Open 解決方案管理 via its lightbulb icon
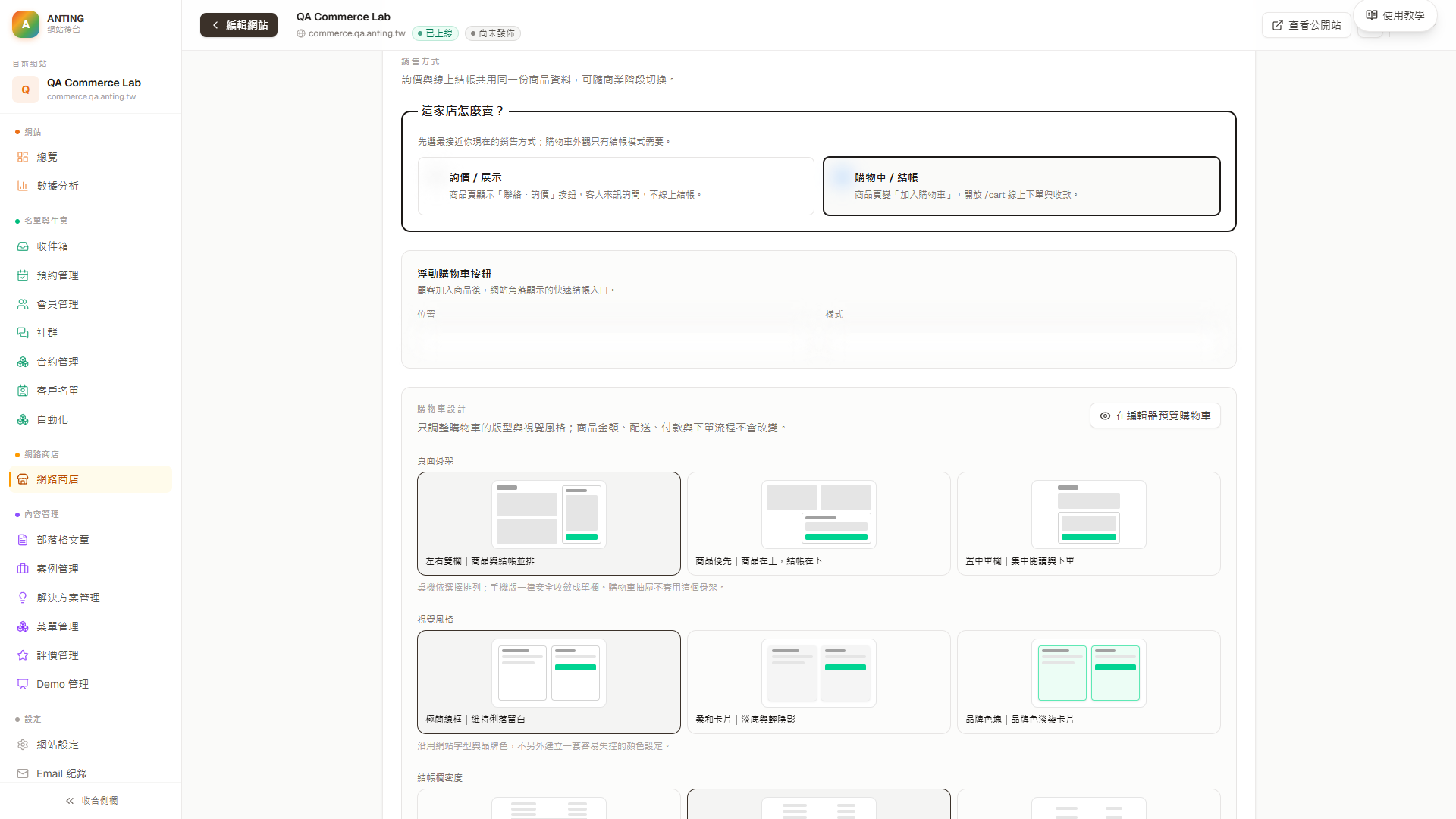The image size is (1456, 819). (x=23, y=598)
